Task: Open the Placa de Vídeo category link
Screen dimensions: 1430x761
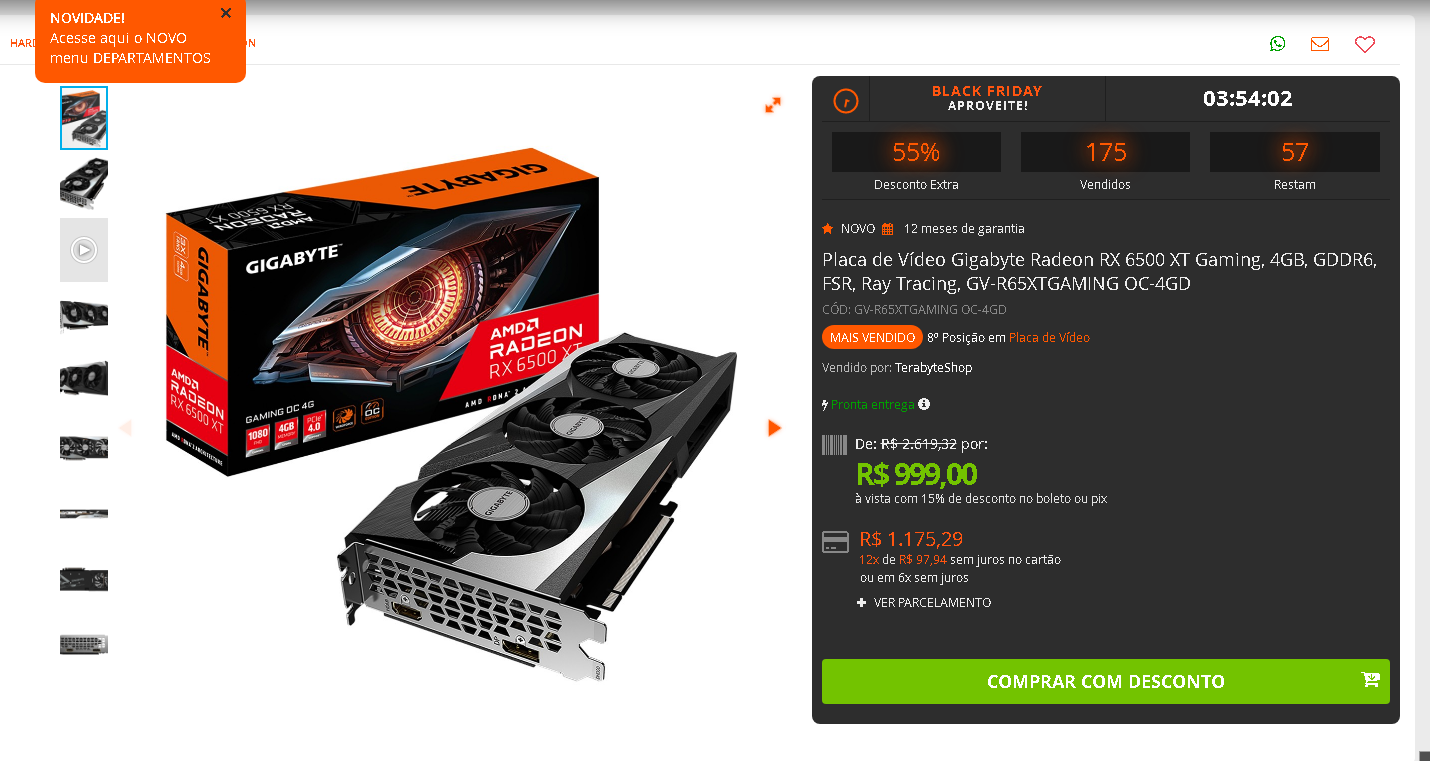Action: pyautogui.click(x=1049, y=338)
